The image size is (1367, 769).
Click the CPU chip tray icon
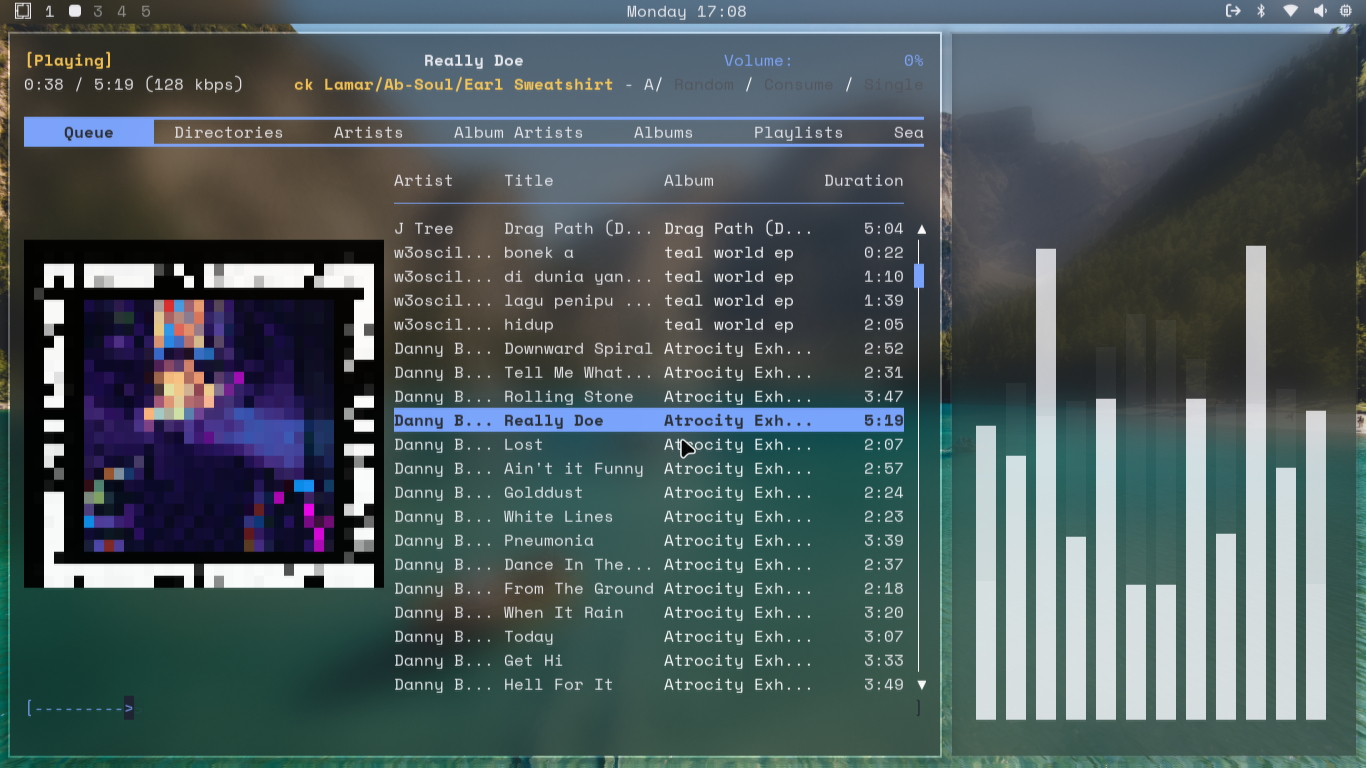pos(1346,11)
